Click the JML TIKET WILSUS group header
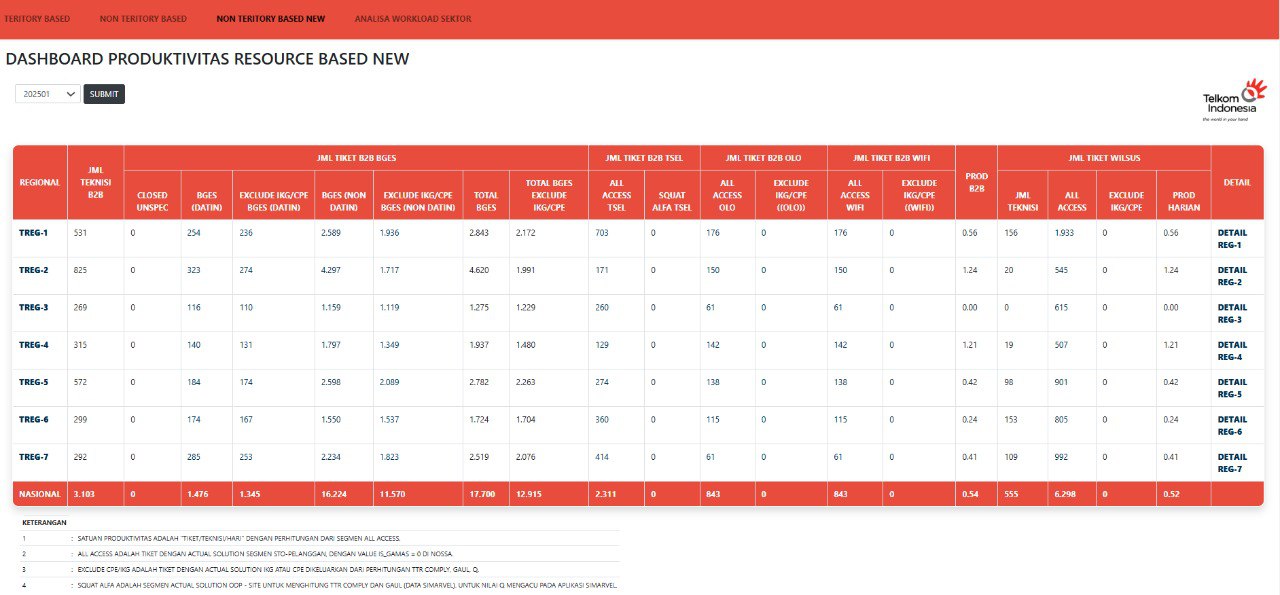1280x595 pixels. coord(1104,157)
